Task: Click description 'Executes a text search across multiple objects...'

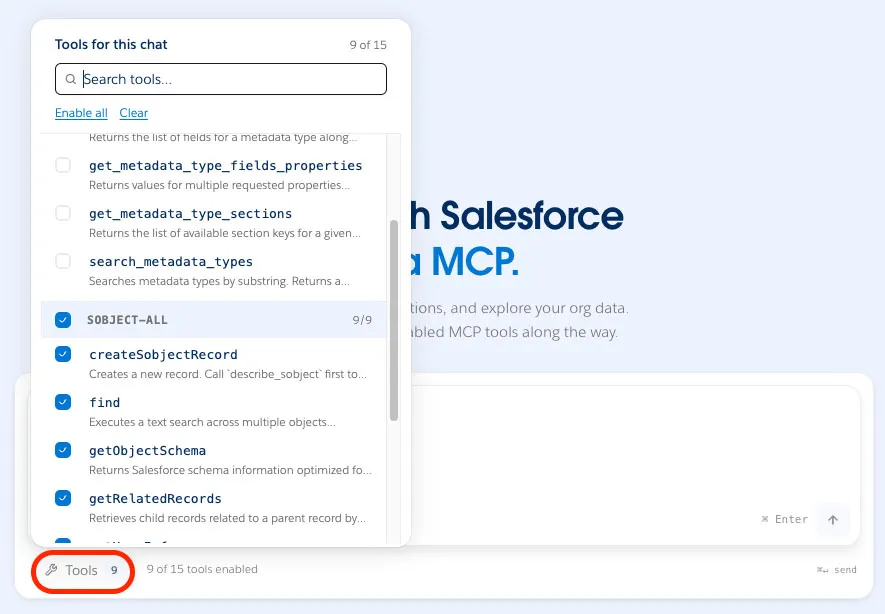Action: click(212, 422)
